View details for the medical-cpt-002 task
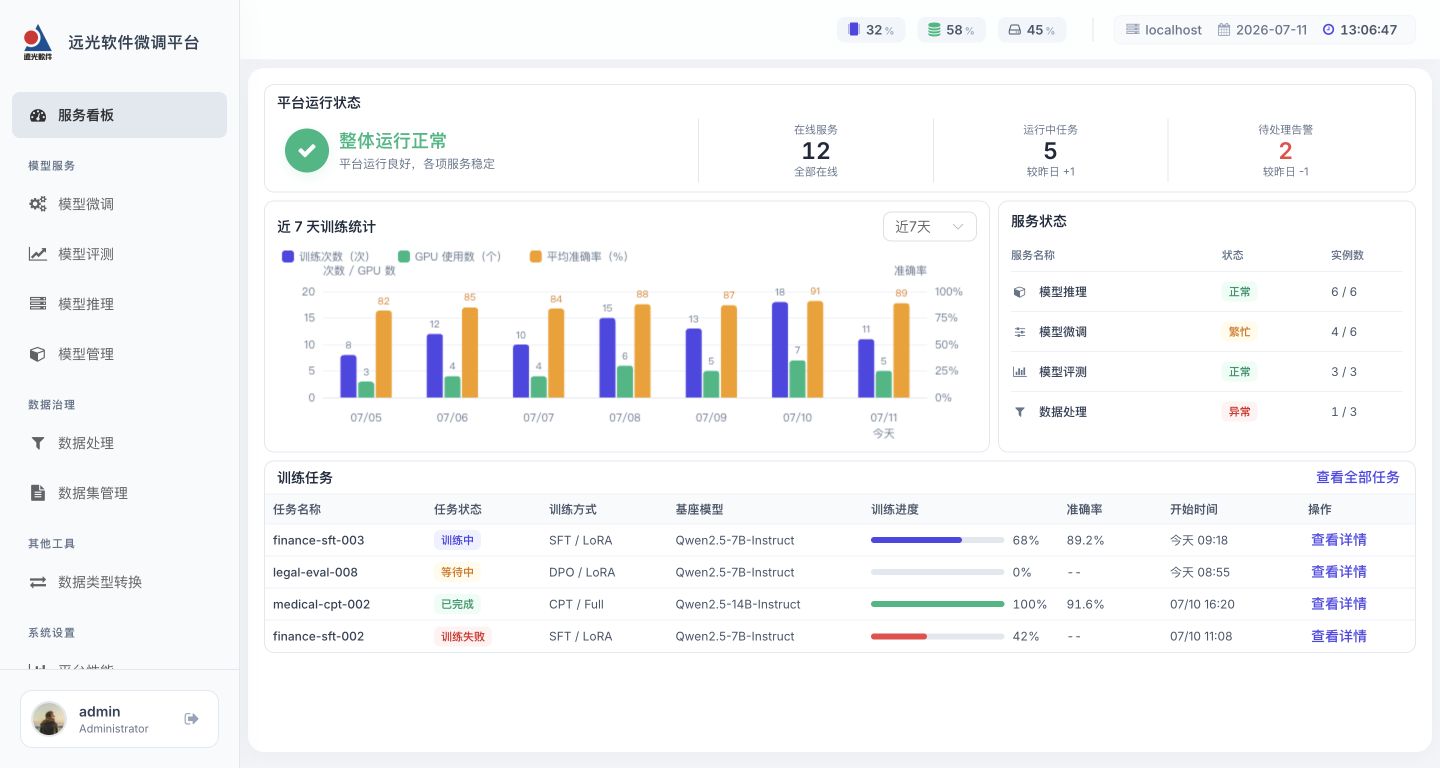Viewport: 1440px width, 768px height. pos(1339,604)
